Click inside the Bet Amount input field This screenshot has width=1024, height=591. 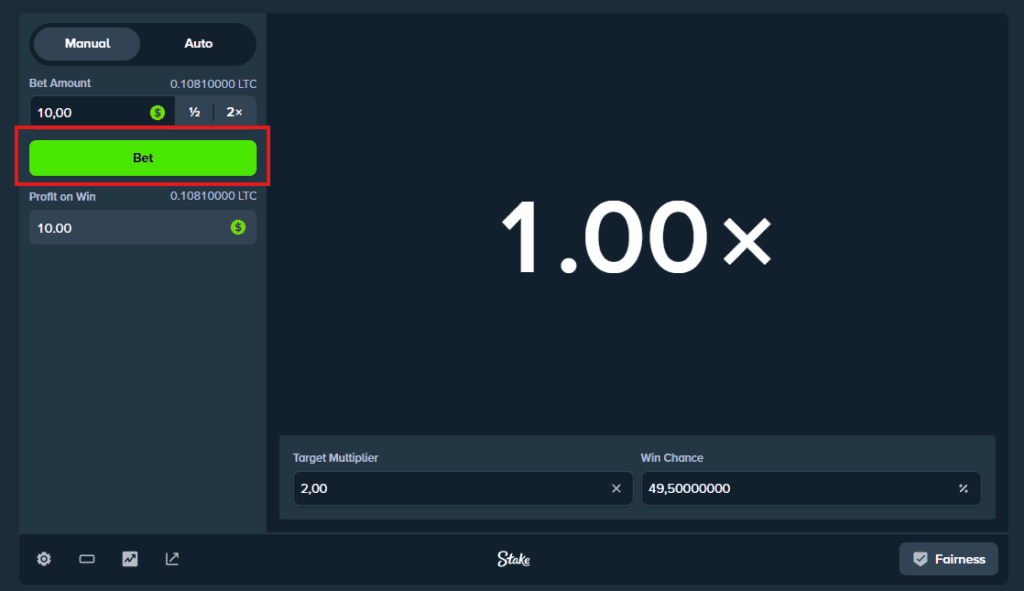tap(90, 112)
